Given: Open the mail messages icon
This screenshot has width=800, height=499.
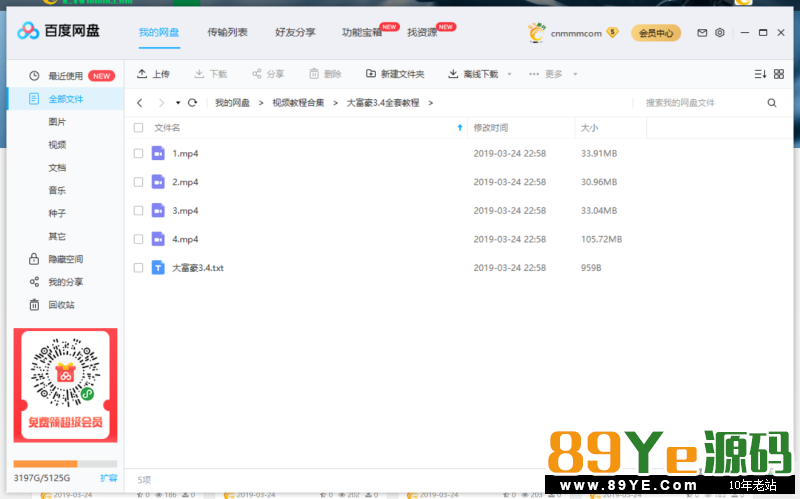Looking at the screenshot, I should (x=702, y=33).
